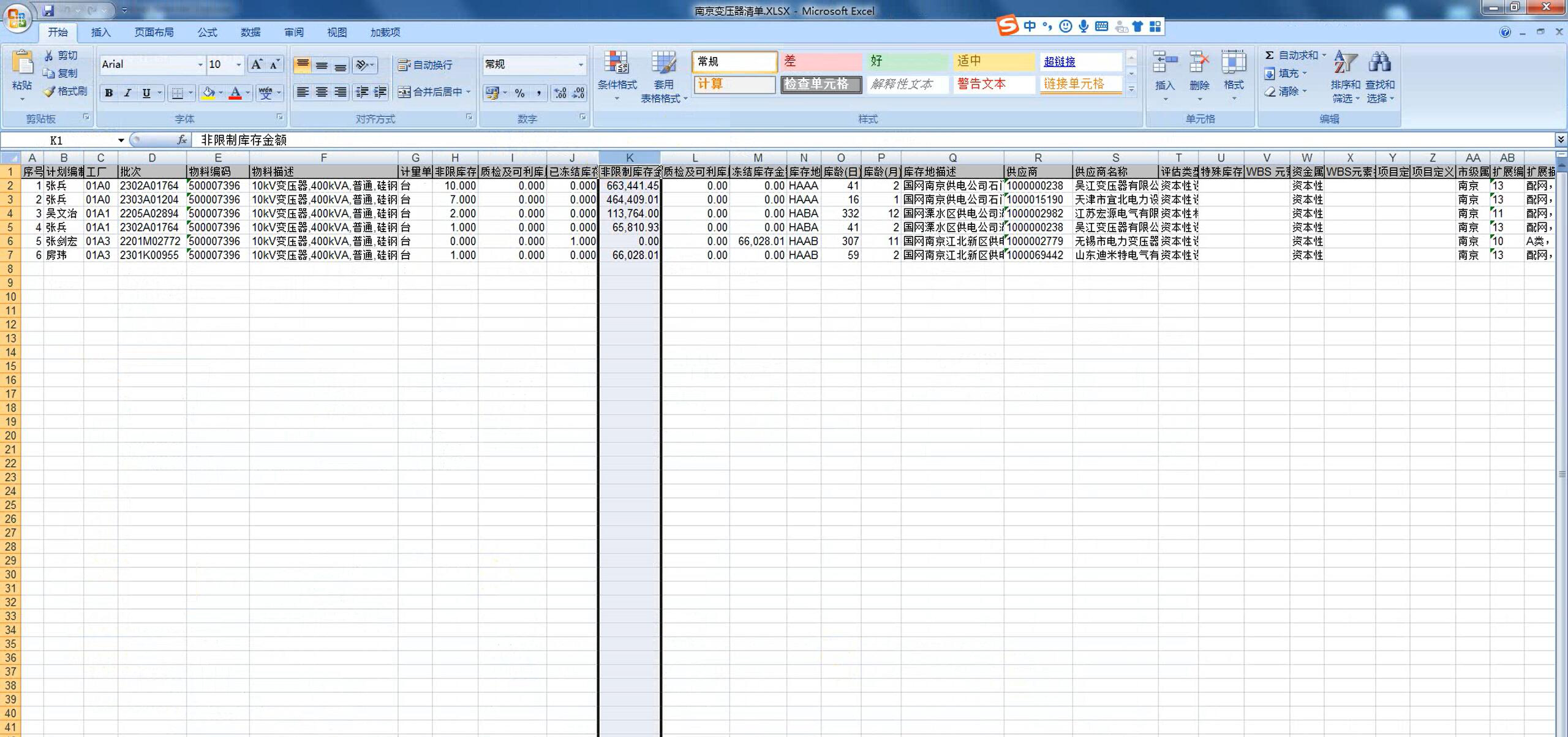The image size is (1568, 737).
Task: Open the Arial font name dropdown
Action: (200, 64)
